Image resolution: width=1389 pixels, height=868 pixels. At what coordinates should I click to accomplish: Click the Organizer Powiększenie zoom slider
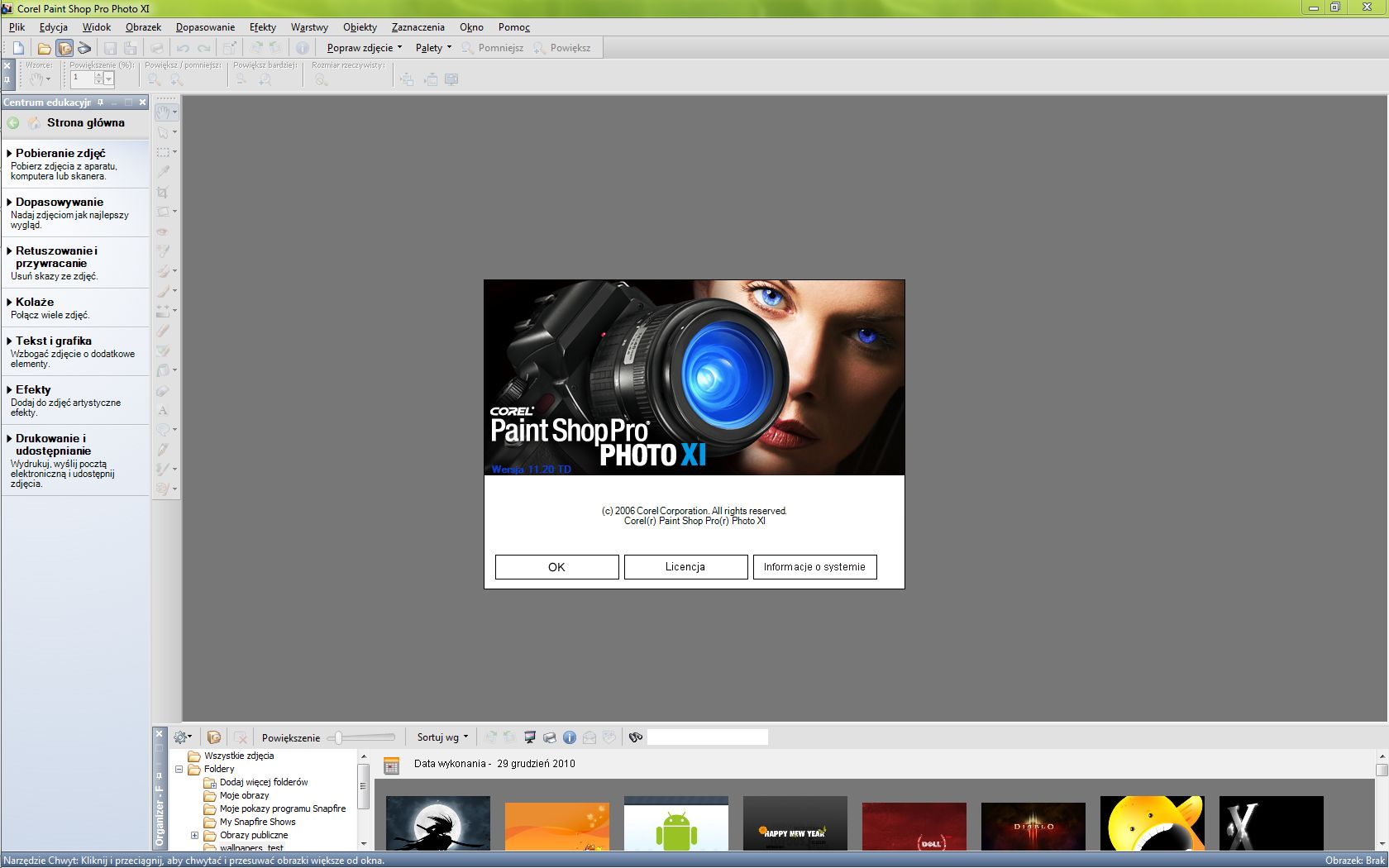pyautogui.click(x=362, y=737)
